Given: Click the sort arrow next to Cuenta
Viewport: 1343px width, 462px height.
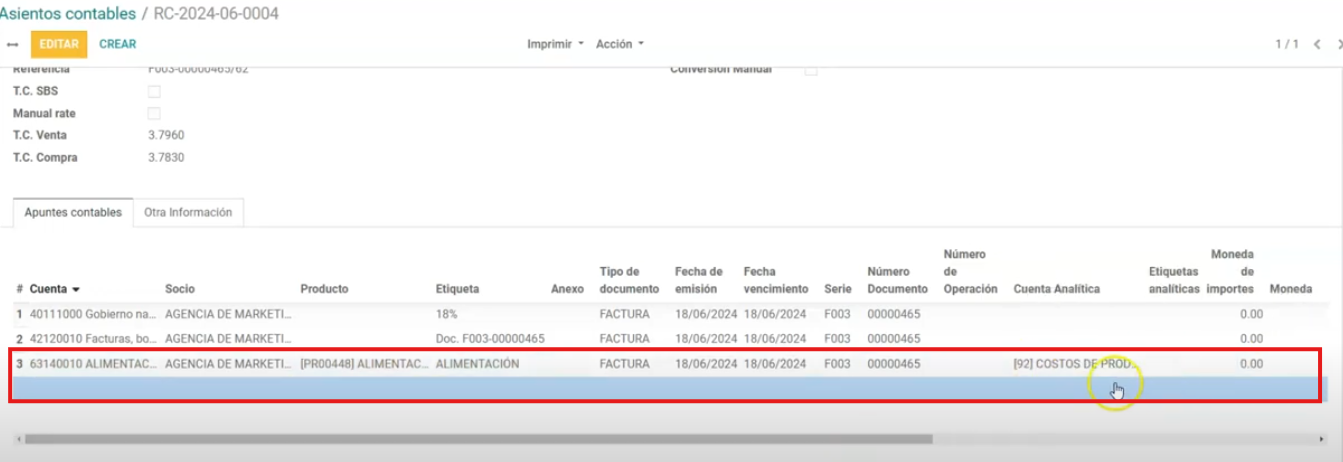Looking at the screenshot, I should [x=76, y=289].
